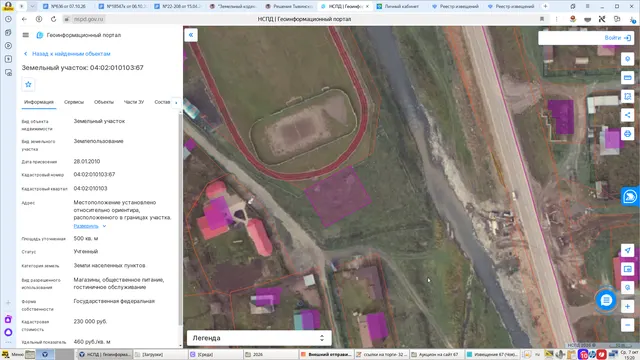The height and width of the screenshot is (360, 640).
Task: Click the purple highlighted parcel on map
Action: [338, 197]
